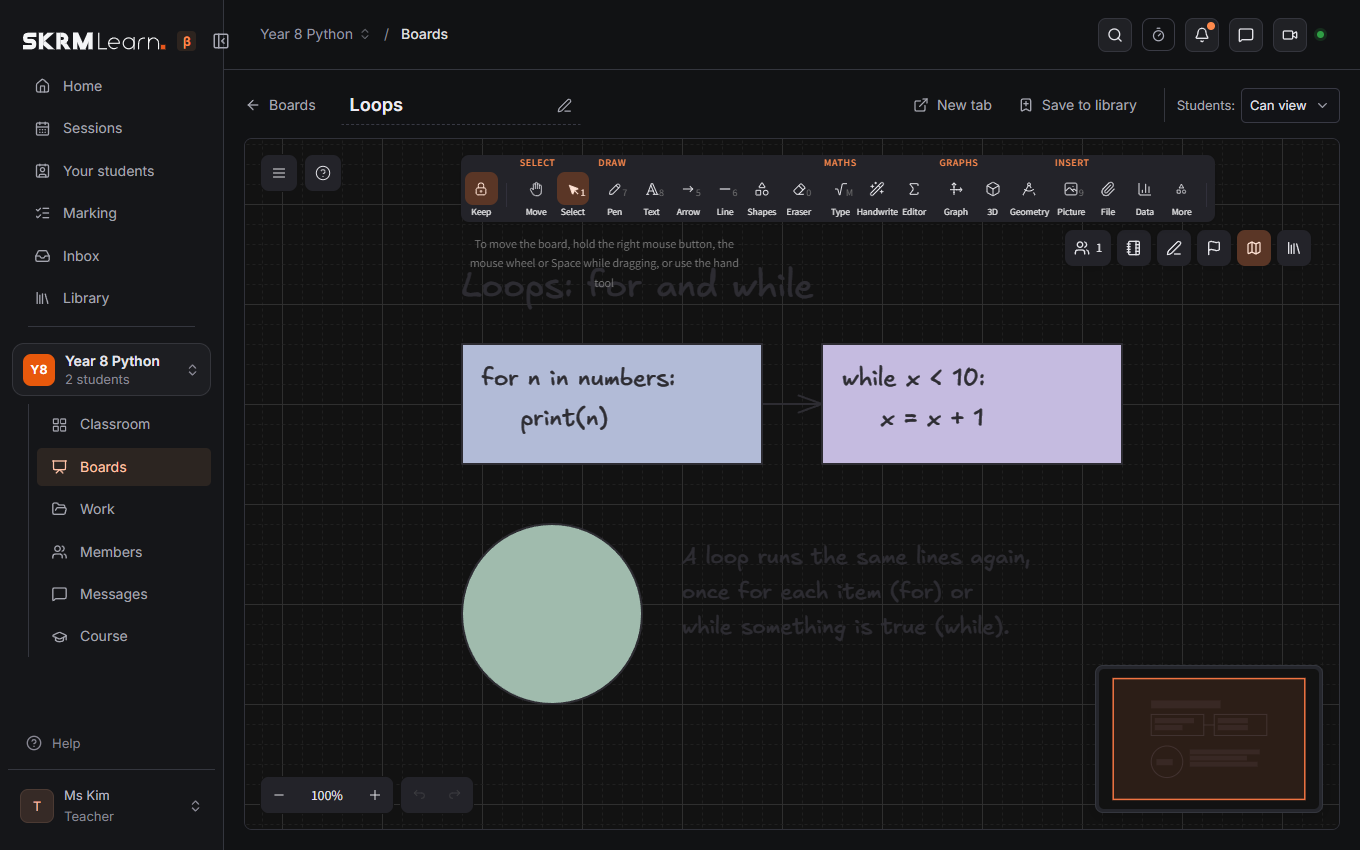
Task: Expand the Year 8 Python breadcrumb switcher
Action: (x=315, y=34)
